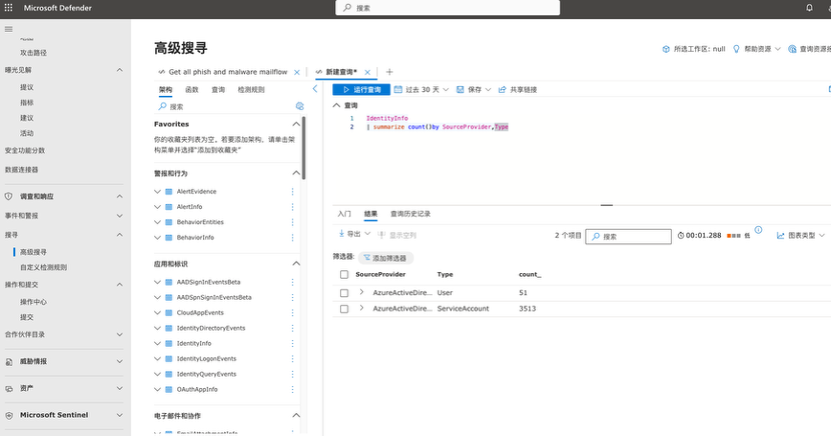832x436 pixels.
Task: Open 自定义检测规则 in the sidebar
Action: pyautogui.click(x=44, y=268)
